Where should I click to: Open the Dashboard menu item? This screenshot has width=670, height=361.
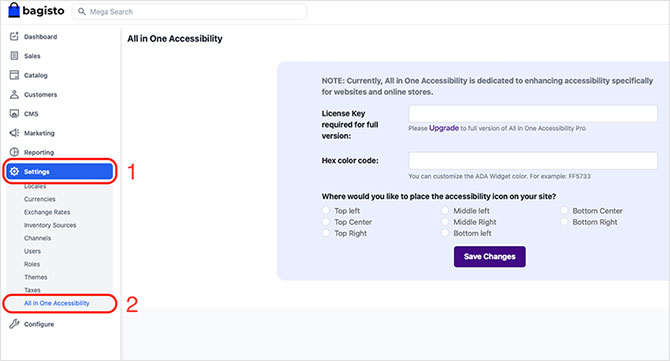pos(41,37)
